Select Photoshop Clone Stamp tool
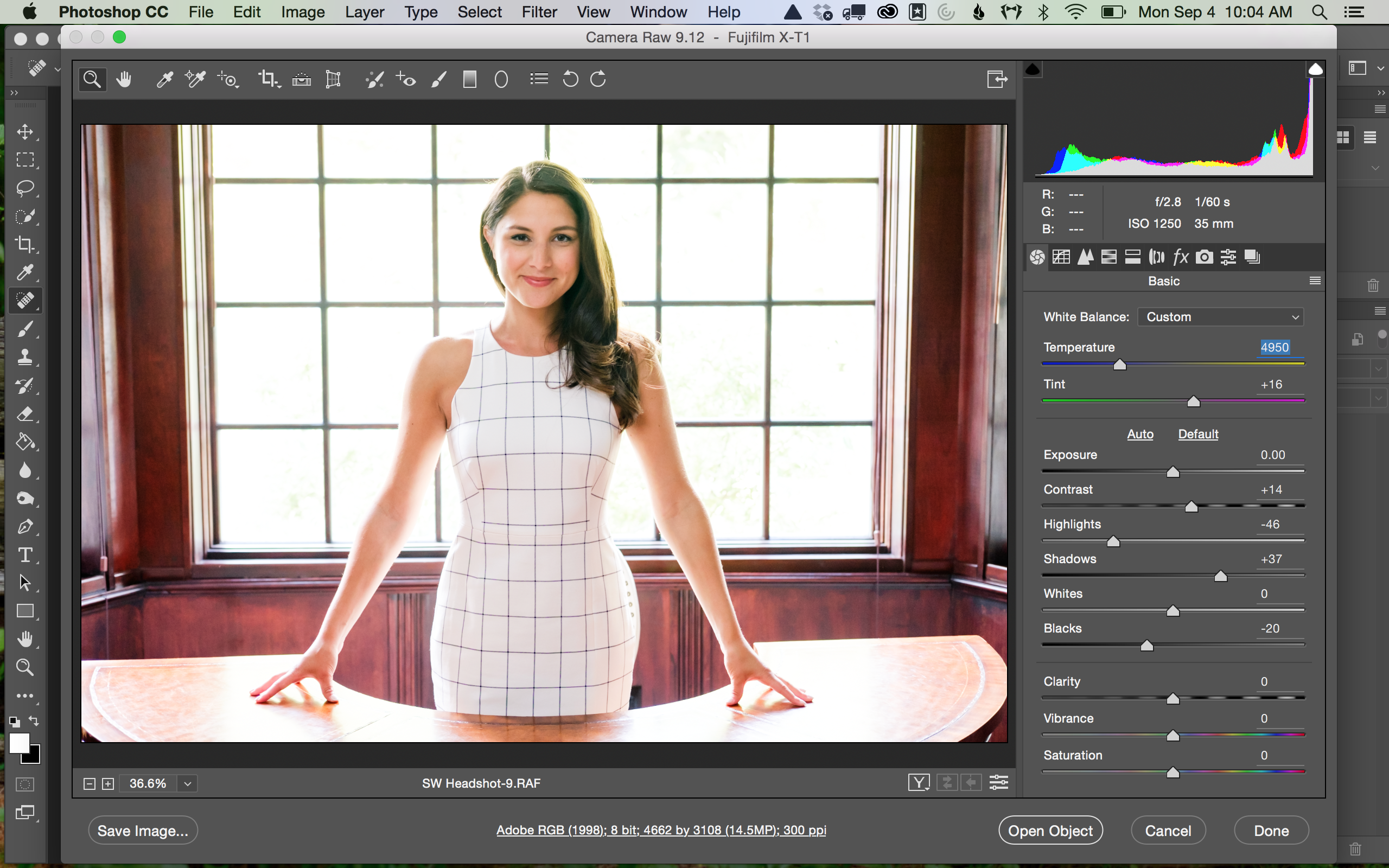Image resolution: width=1389 pixels, height=868 pixels. point(24,357)
